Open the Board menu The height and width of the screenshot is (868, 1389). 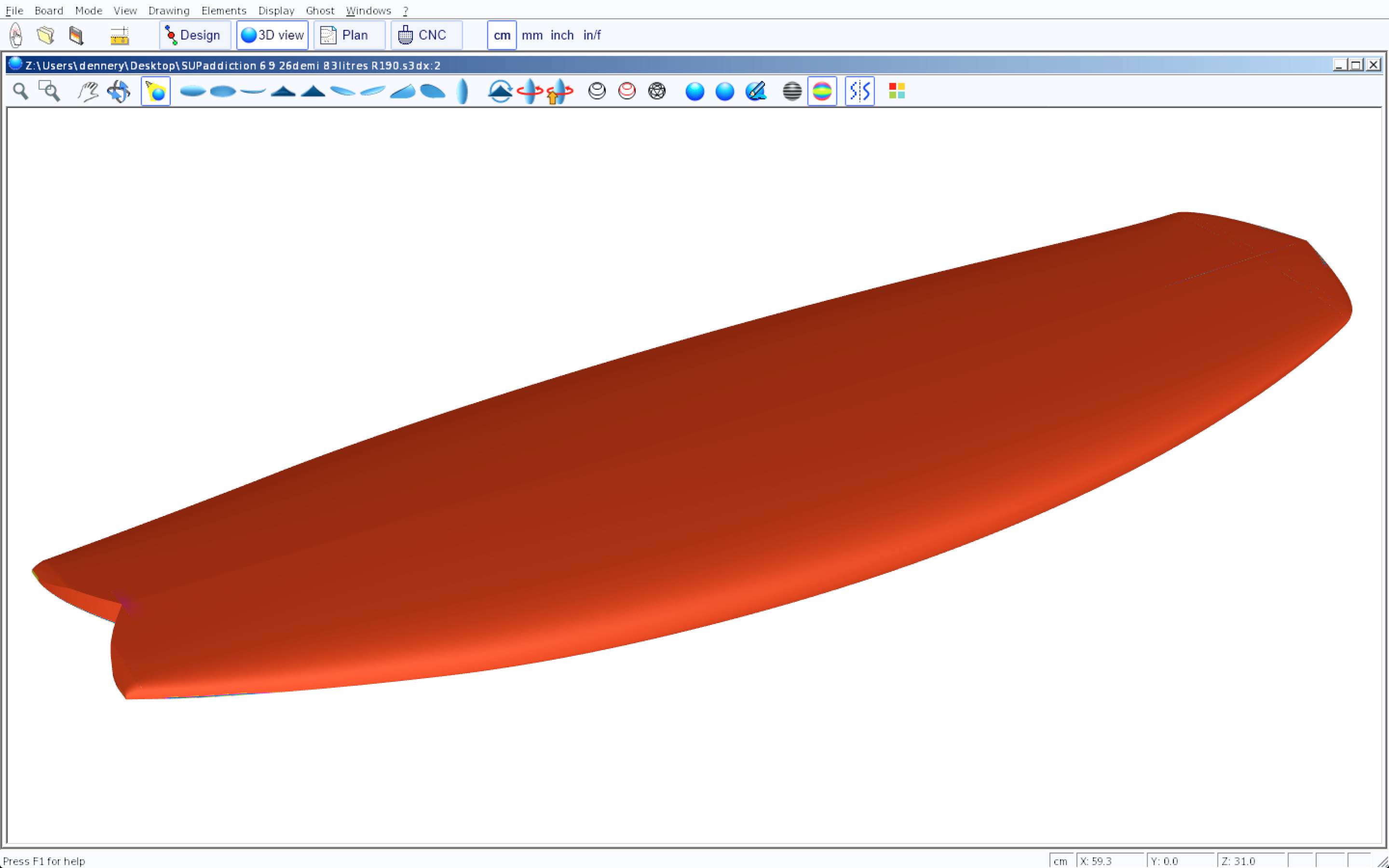[49, 10]
